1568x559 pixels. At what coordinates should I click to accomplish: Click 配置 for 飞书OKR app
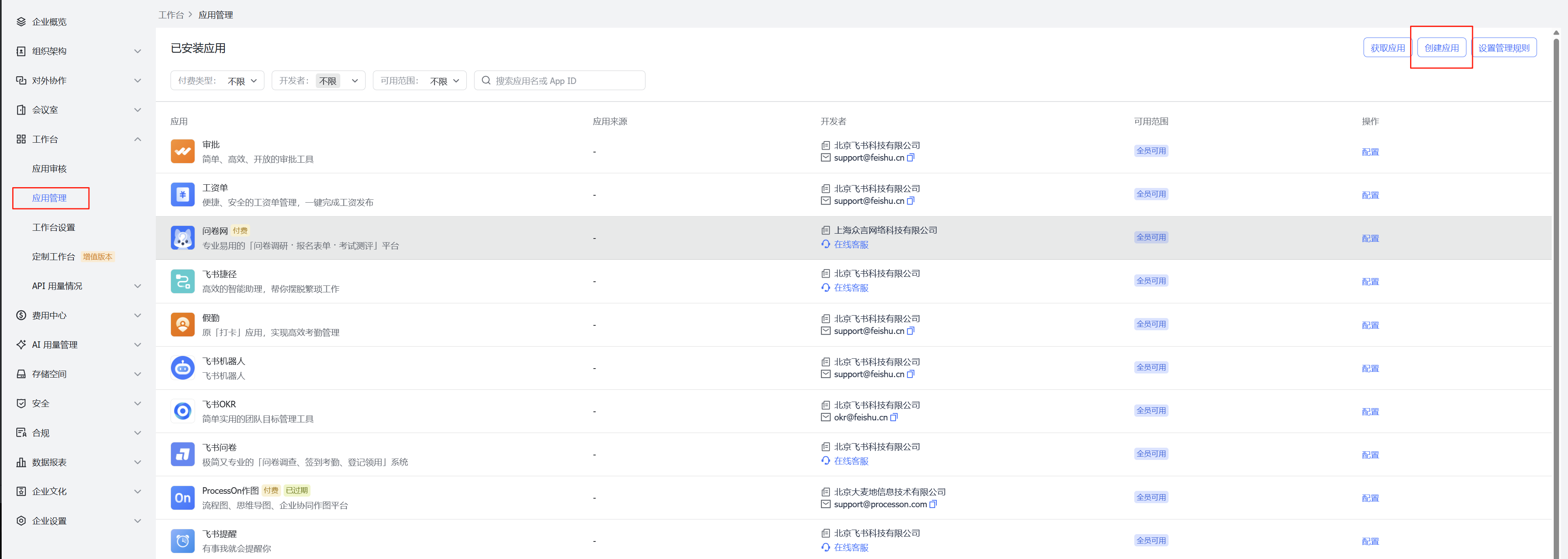coord(1370,412)
